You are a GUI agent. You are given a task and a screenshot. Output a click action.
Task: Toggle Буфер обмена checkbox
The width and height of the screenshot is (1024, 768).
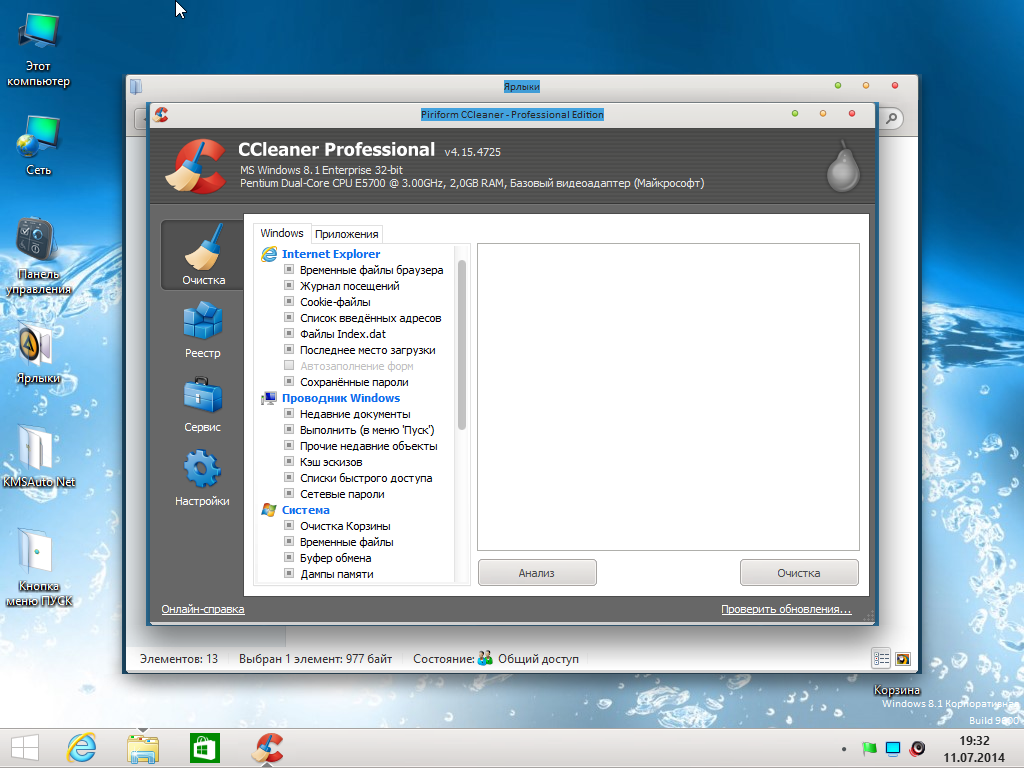pos(289,557)
